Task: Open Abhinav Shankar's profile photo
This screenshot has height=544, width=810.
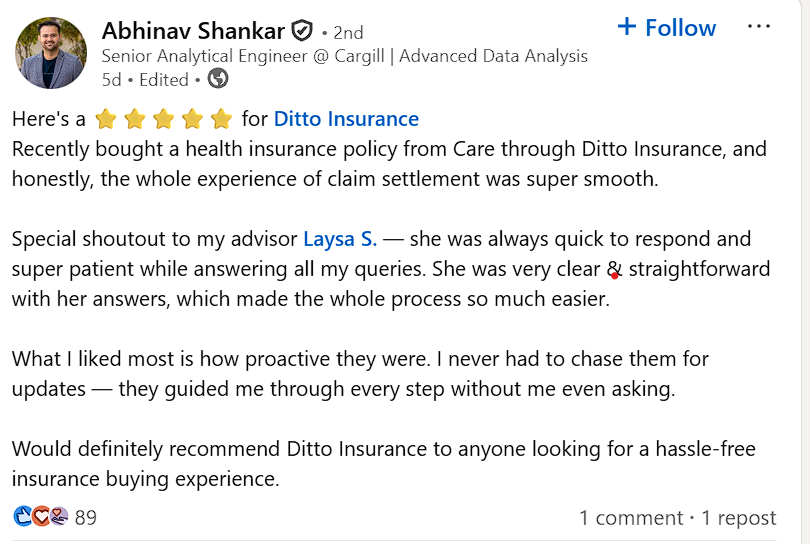Action: click(x=51, y=53)
